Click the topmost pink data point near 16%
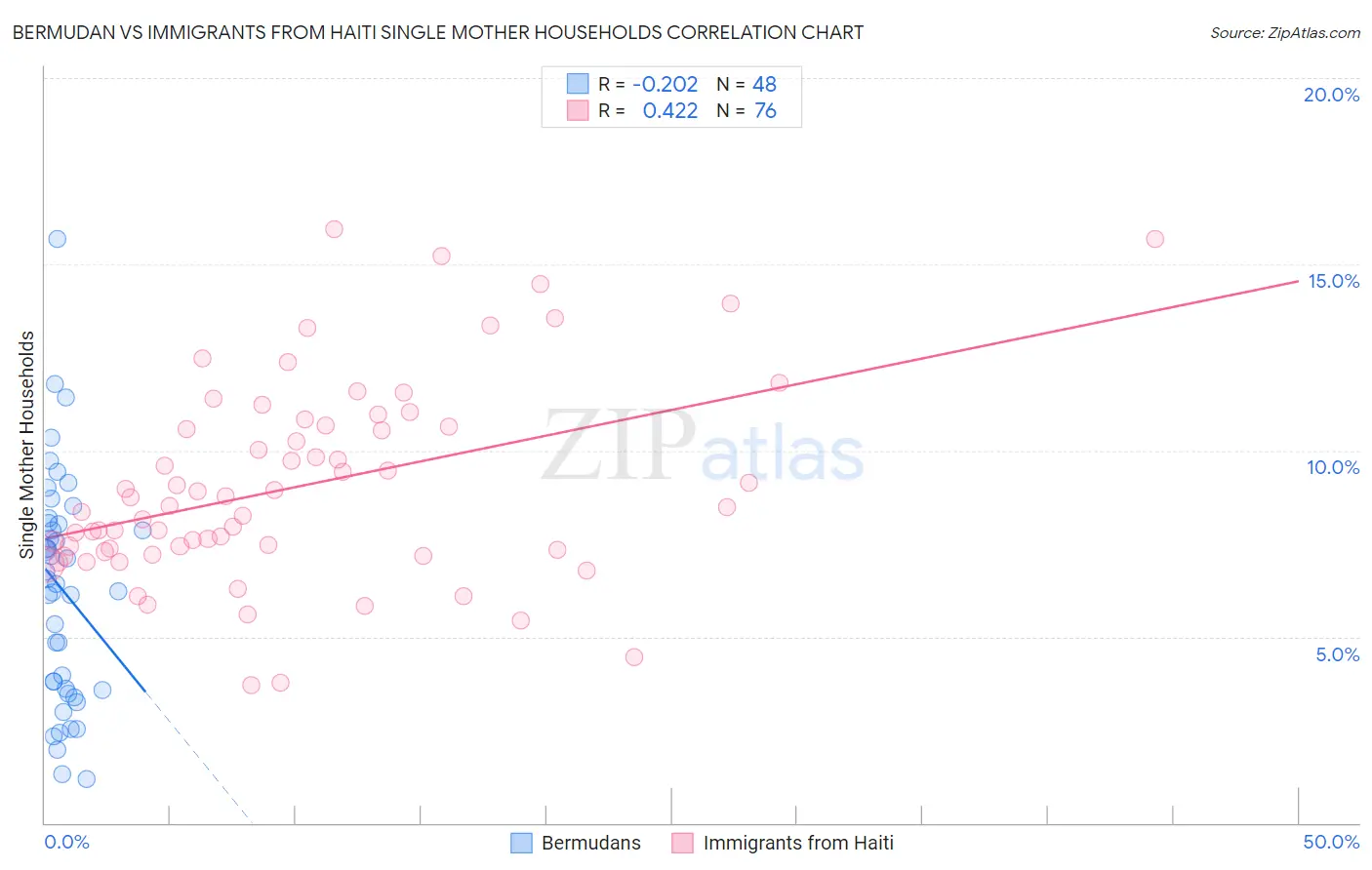1372x870 pixels. point(334,229)
